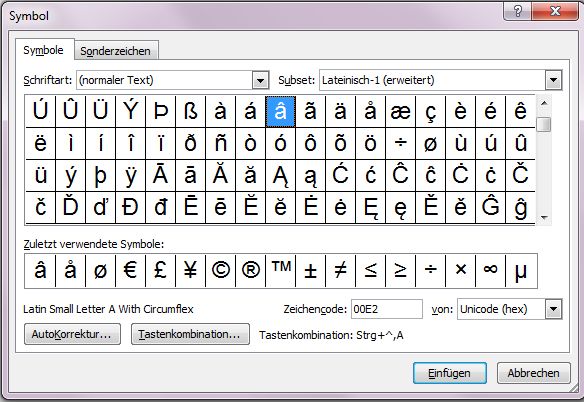Pick the Đ capital D with stroke

(130, 208)
